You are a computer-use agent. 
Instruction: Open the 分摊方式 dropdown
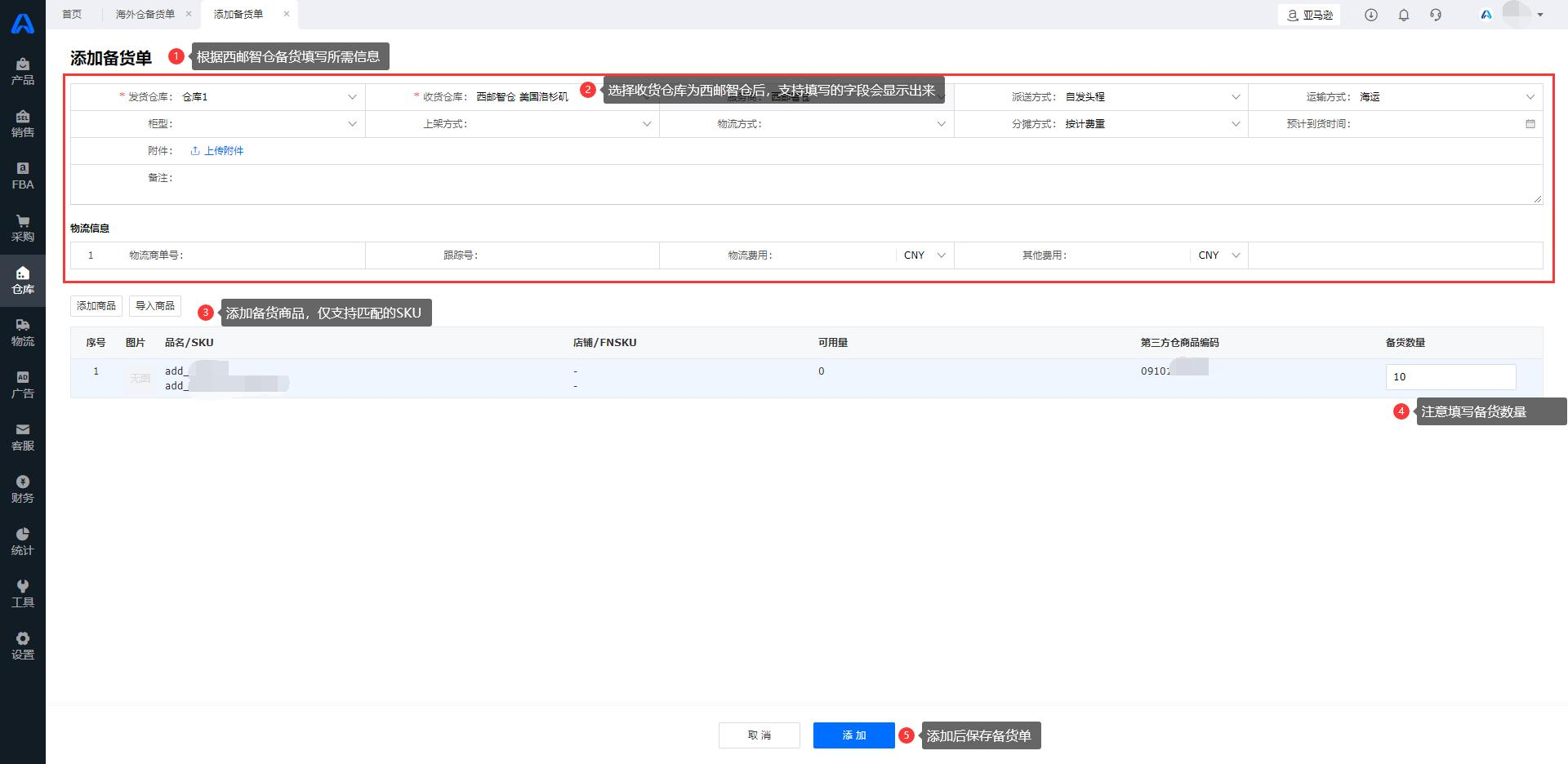(1152, 124)
